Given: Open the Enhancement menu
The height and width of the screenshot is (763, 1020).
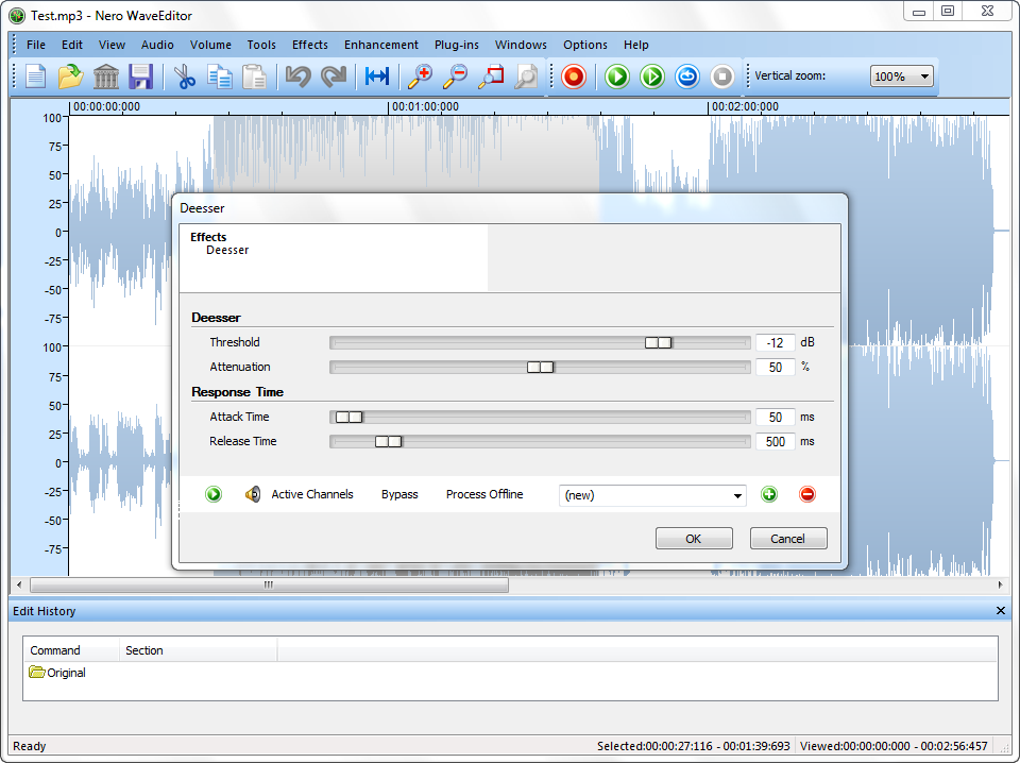Looking at the screenshot, I should click(x=381, y=45).
